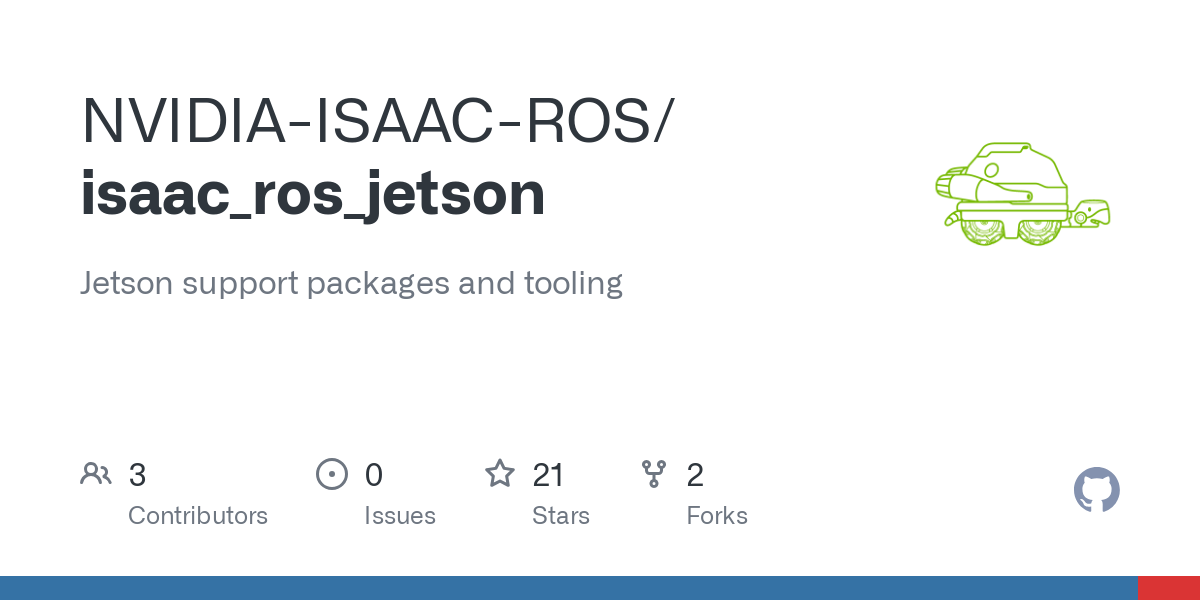Click the Issues circle-dot icon
1200x600 pixels.
332,473
